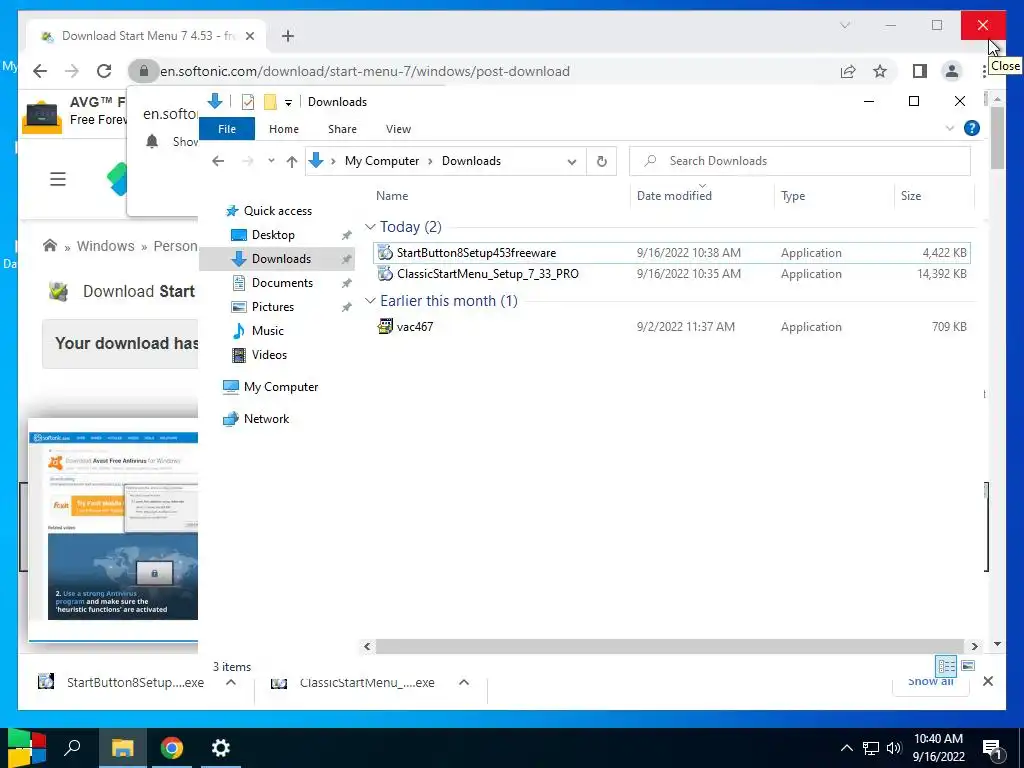The width and height of the screenshot is (1024, 768).
Task: Open the File tab in Explorer ribbon
Action: (x=227, y=129)
